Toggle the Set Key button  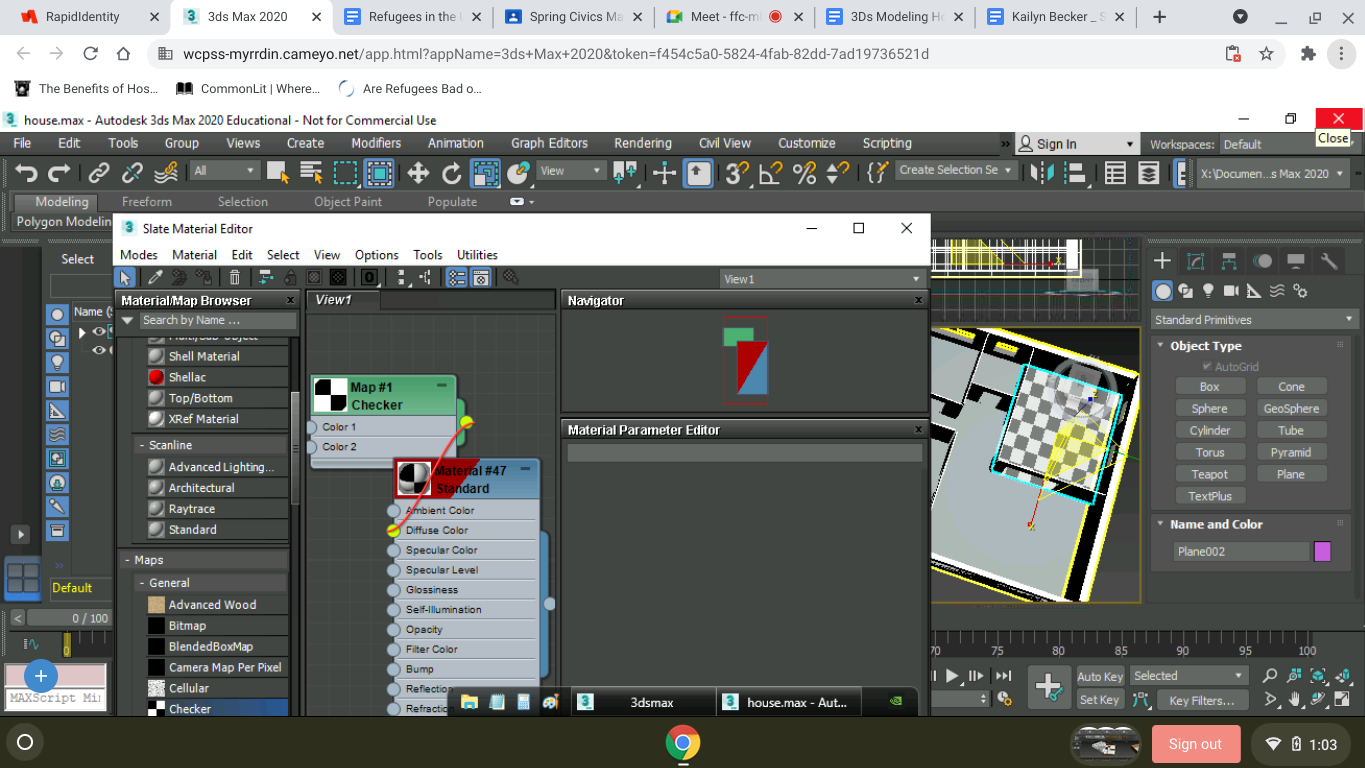tap(1099, 700)
